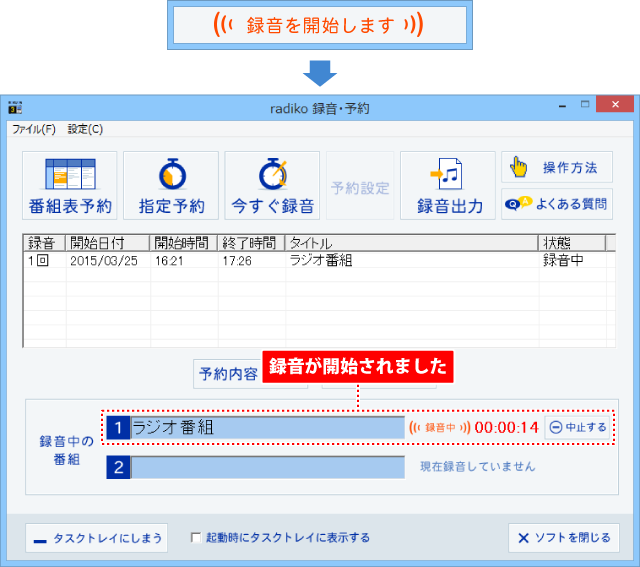
Task: Click the disabled 予約設定 button
Action: (360, 186)
